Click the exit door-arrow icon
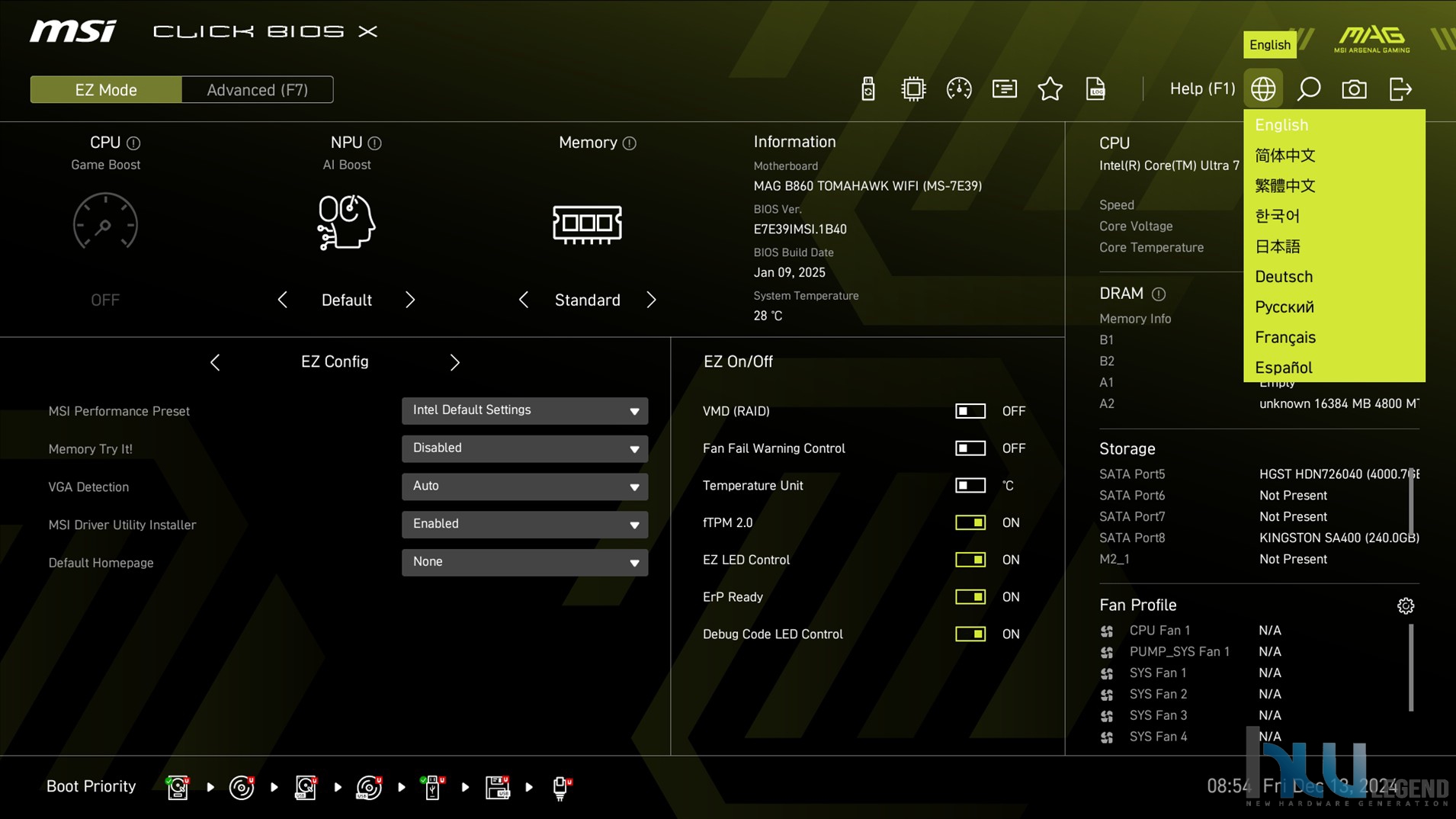This screenshot has height=819, width=1456. coord(1400,89)
